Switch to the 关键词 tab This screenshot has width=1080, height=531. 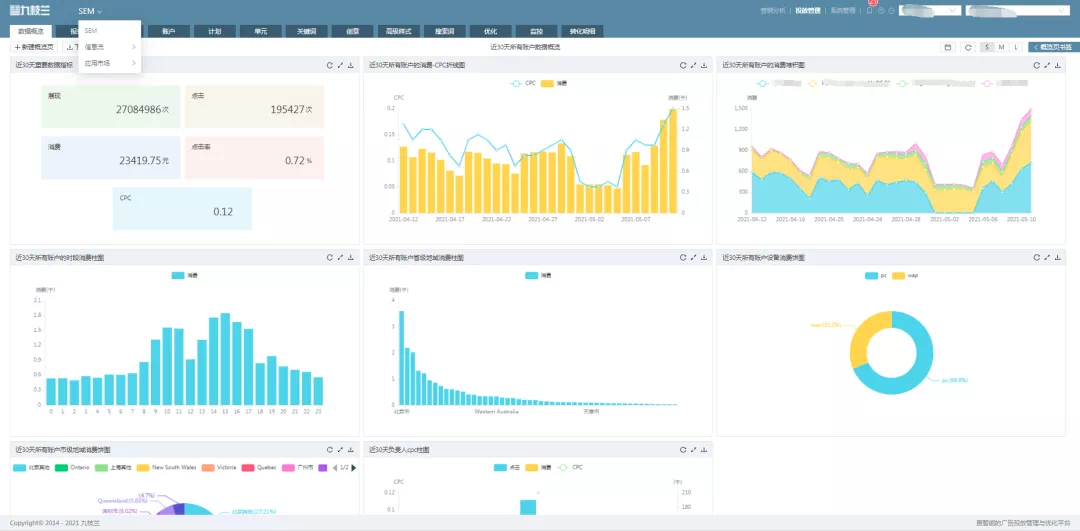(x=307, y=31)
